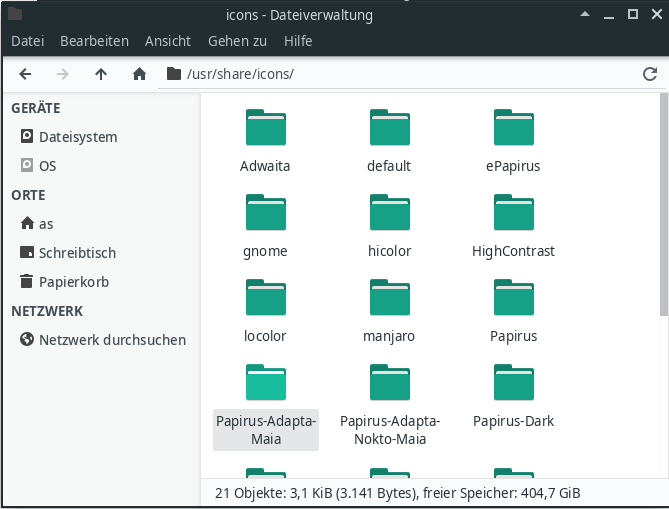Click the vertical scrollbar of file view
This screenshot has width=669, height=509.
click(663, 205)
